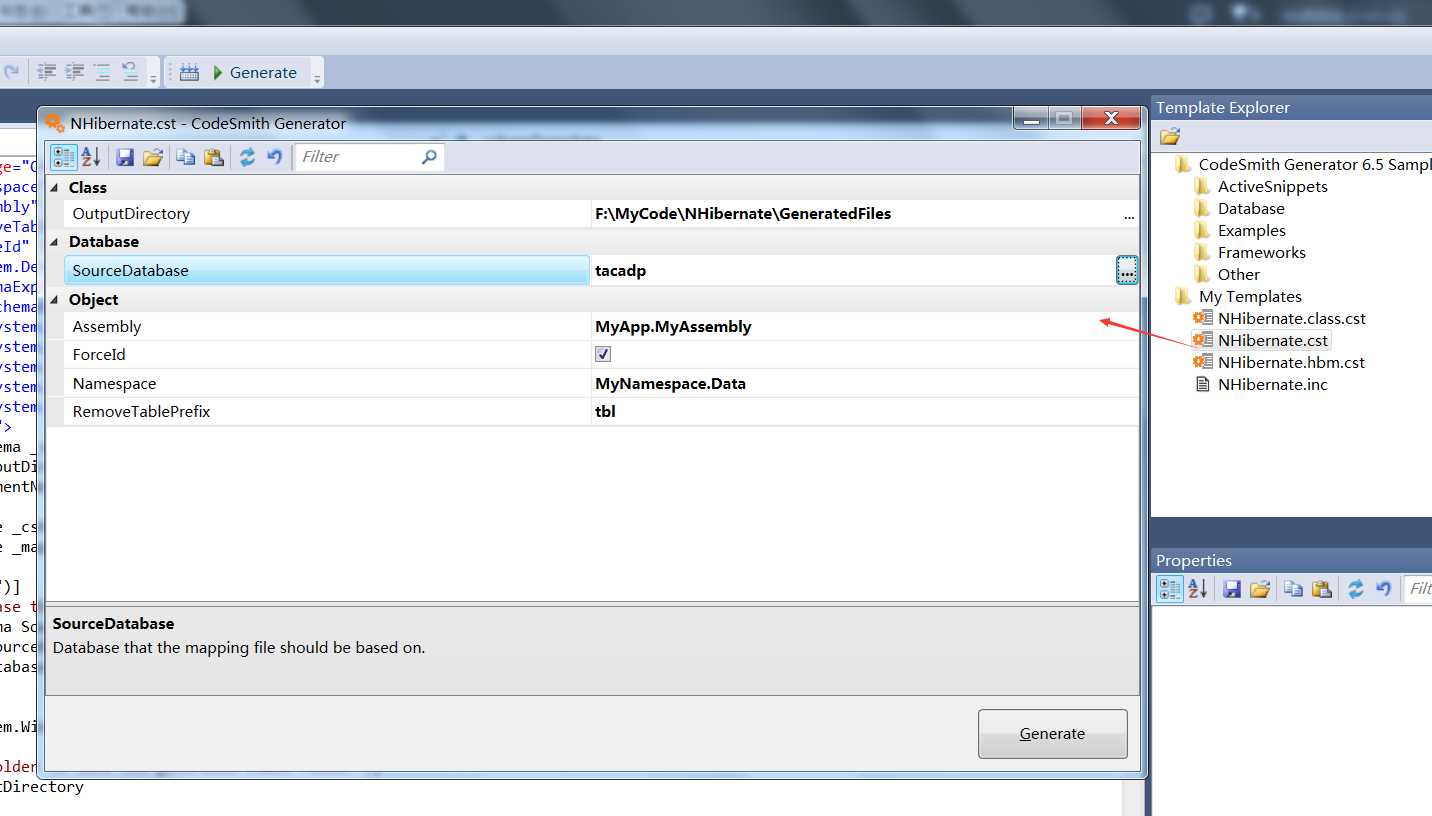Click the Properties panel title bar

point(1291,560)
